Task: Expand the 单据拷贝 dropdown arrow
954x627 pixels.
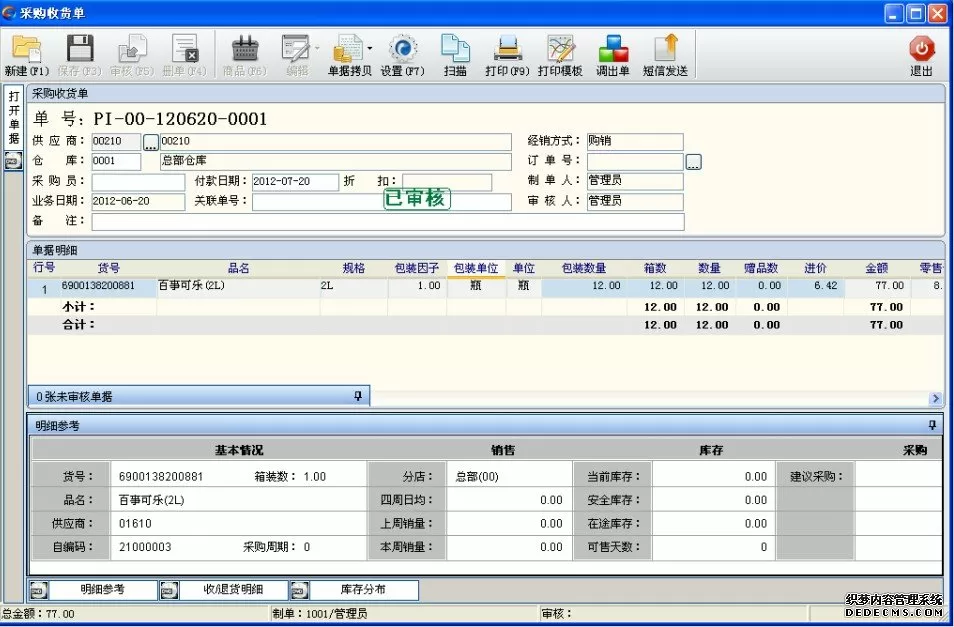Action: [369, 48]
